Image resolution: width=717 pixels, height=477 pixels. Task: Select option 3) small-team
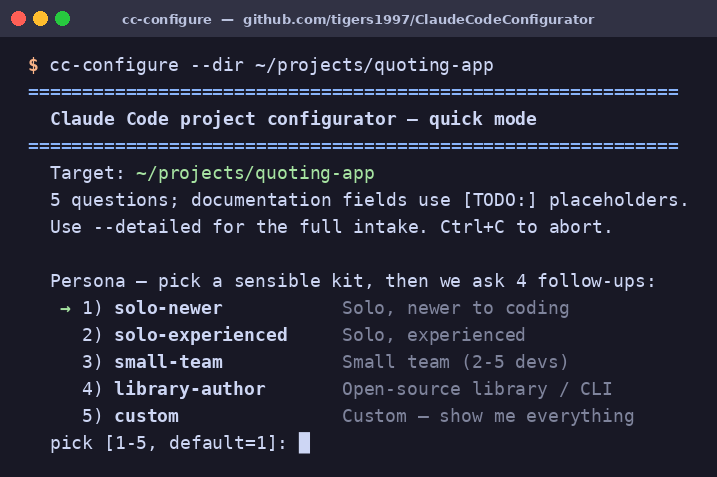click(x=152, y=362)
